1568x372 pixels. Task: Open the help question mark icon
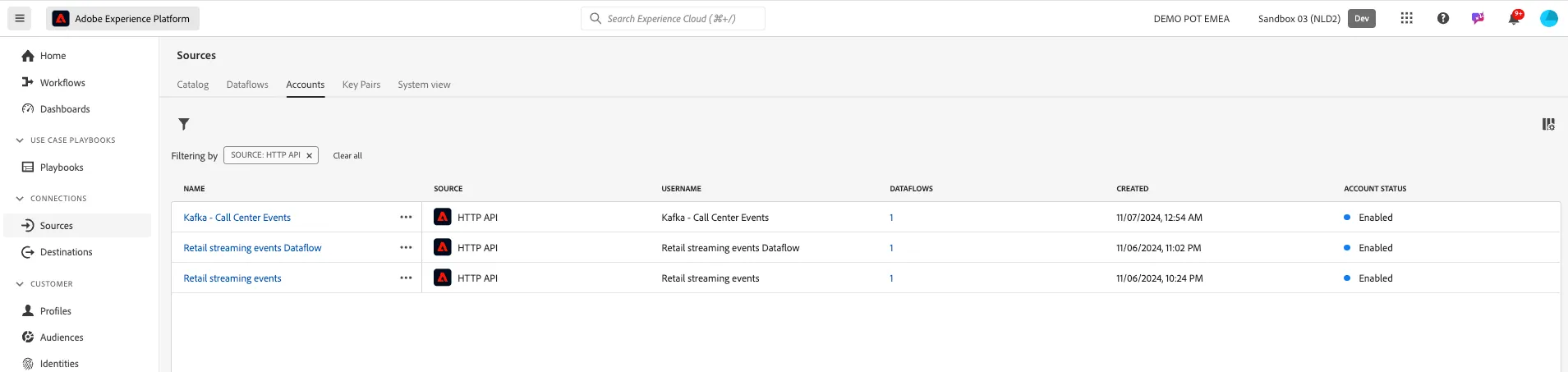[1443, 18]
